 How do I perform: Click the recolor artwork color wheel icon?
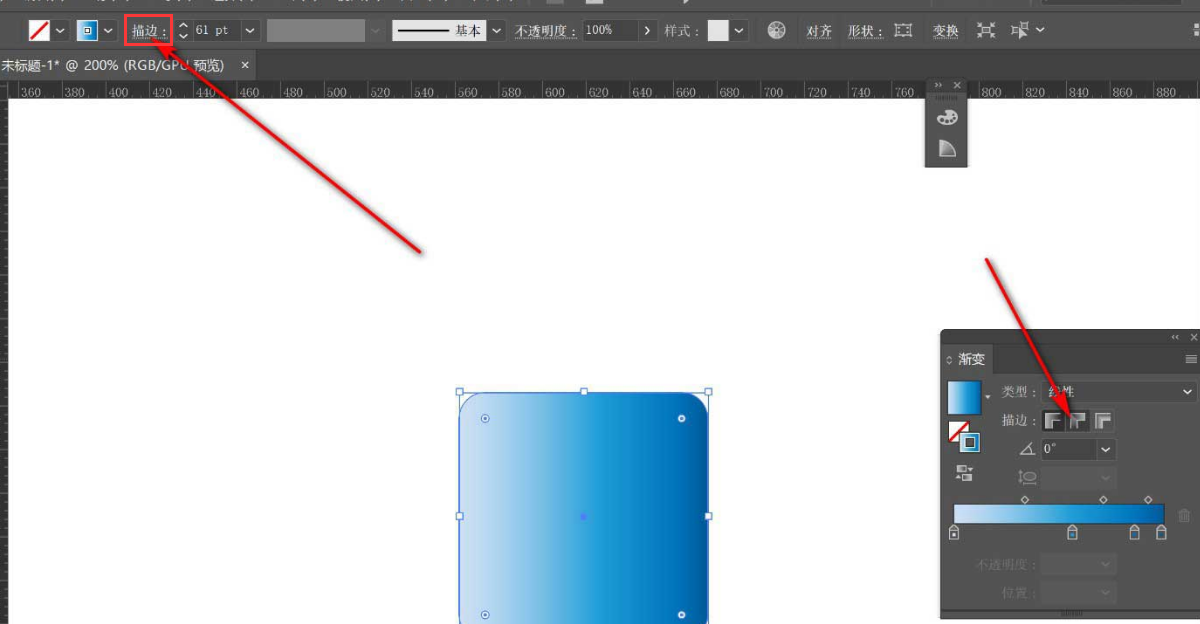click(776, 31)
